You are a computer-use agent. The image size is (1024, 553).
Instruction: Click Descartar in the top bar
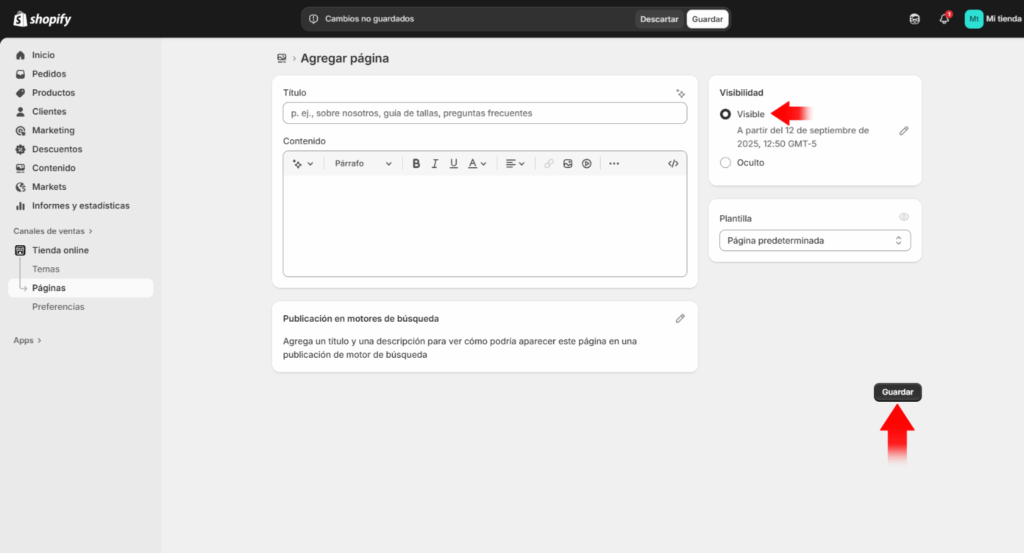coord(659,19)
